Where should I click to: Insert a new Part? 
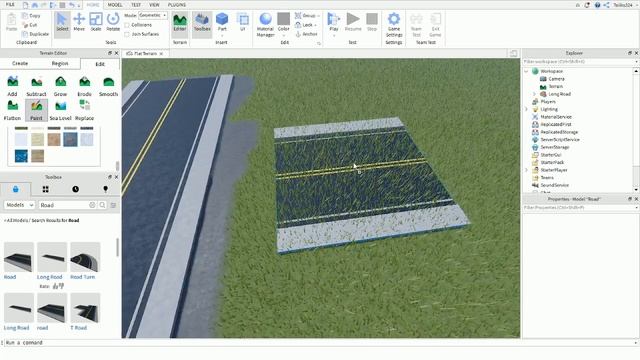(x=222, y=22)
